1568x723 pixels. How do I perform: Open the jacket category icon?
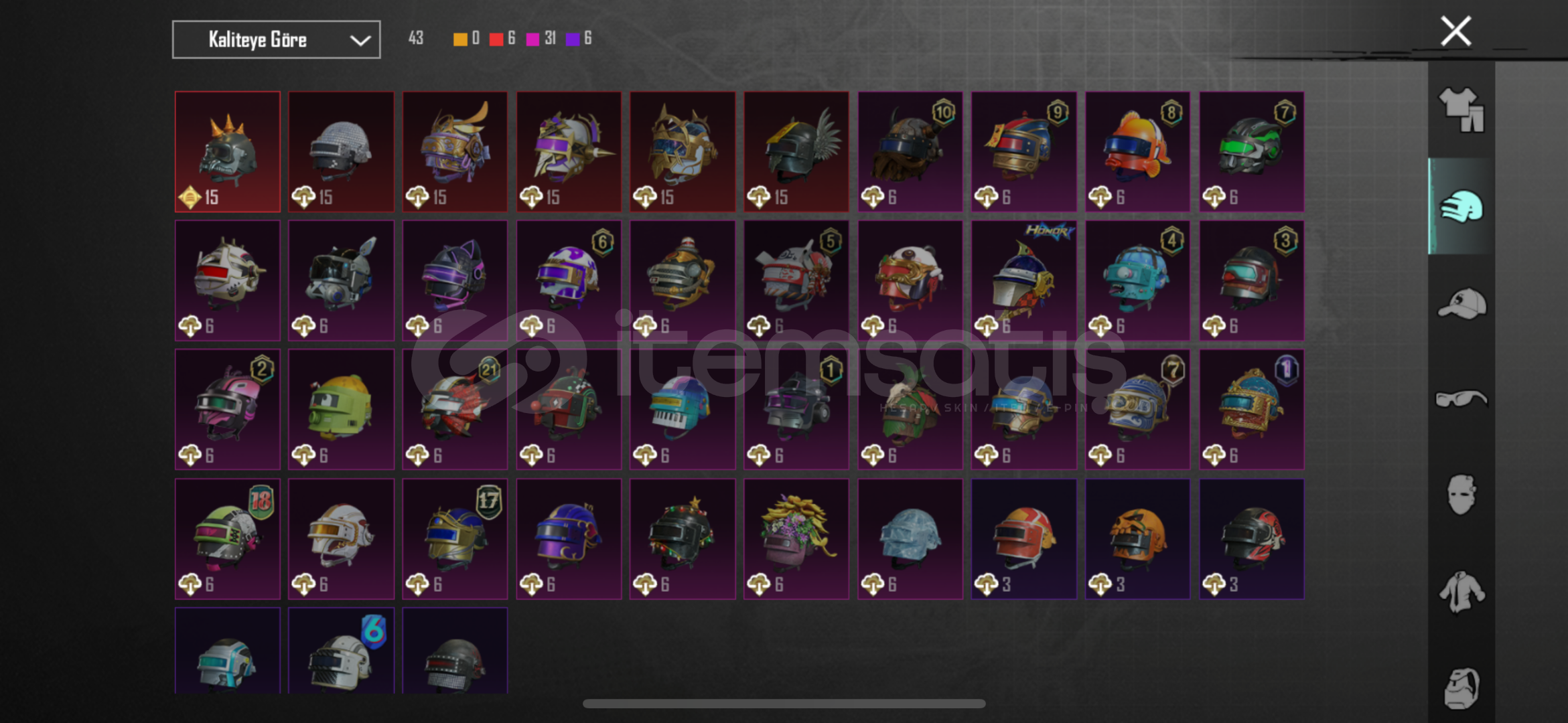pyautogui.click(x=1462, y=592)
